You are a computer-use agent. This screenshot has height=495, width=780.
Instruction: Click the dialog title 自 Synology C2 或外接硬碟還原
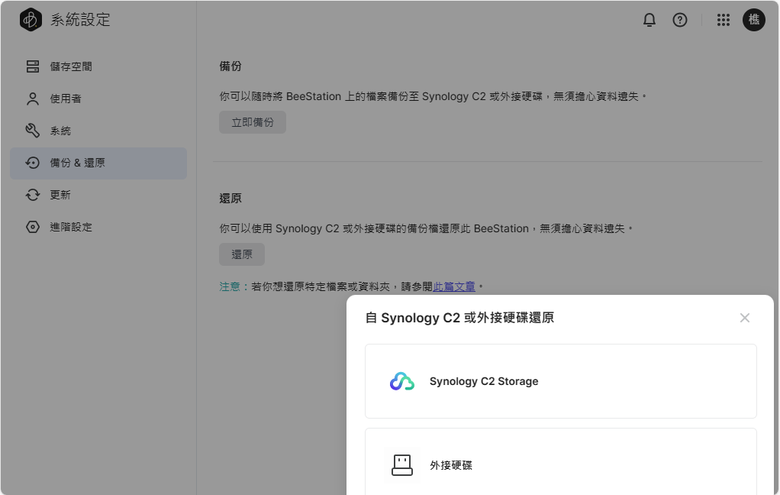pyautogui.click(x=460, y=318)
